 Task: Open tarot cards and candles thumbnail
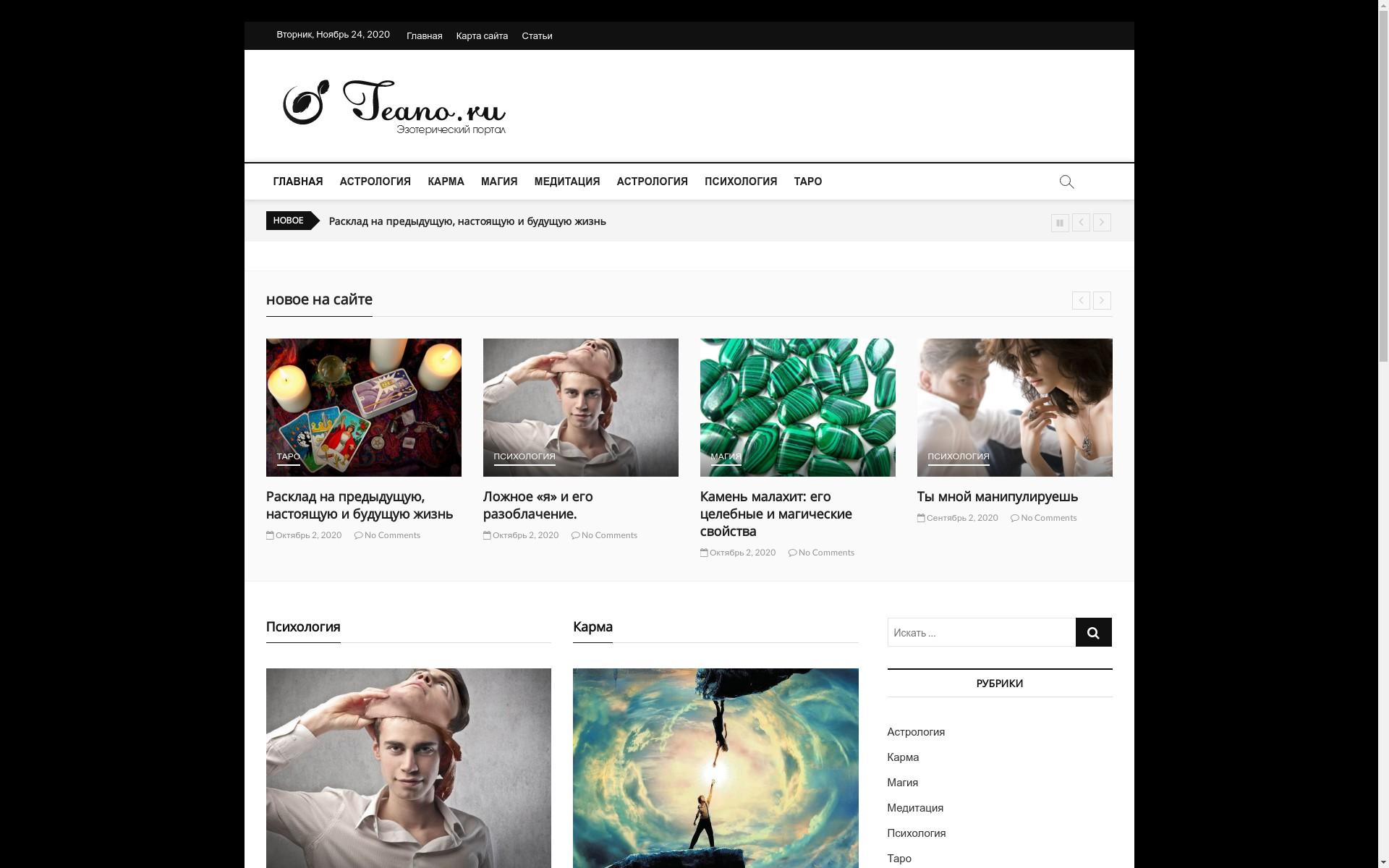(363, 407)
